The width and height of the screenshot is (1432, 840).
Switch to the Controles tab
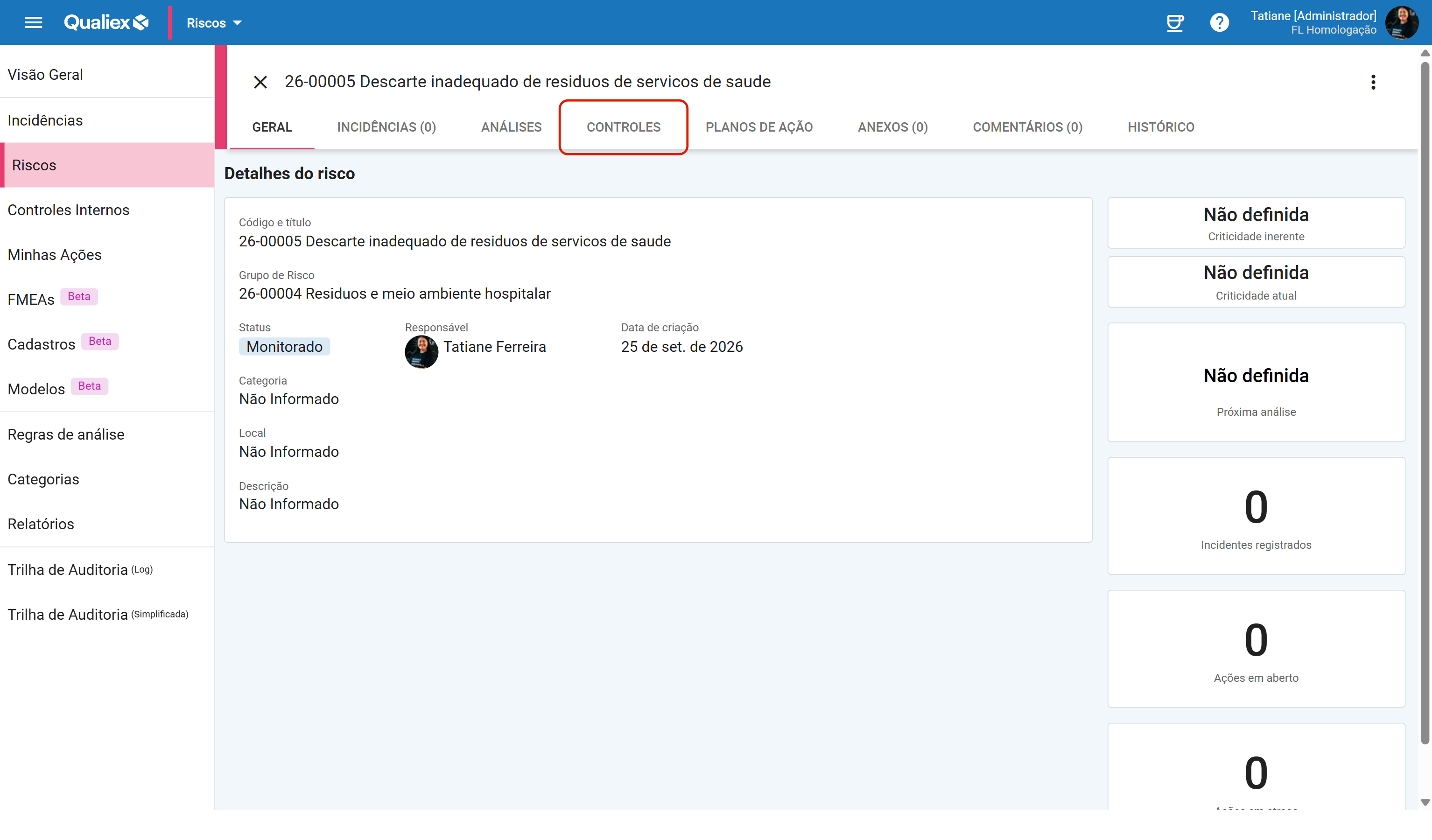[624, 127]
